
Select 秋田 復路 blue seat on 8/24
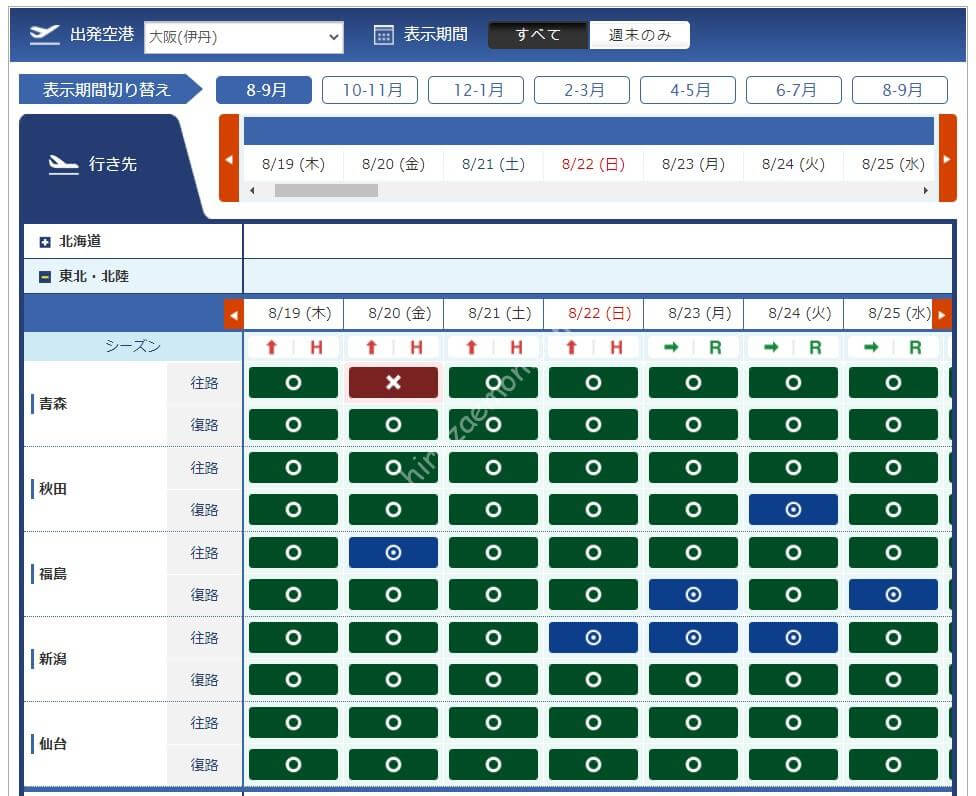(793, 510)
